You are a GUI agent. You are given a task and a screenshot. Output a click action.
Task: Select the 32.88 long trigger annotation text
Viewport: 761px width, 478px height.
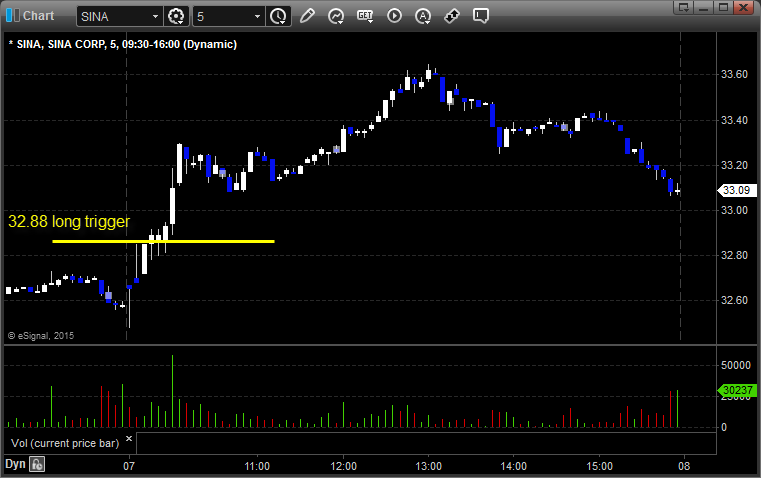point(69,221)
